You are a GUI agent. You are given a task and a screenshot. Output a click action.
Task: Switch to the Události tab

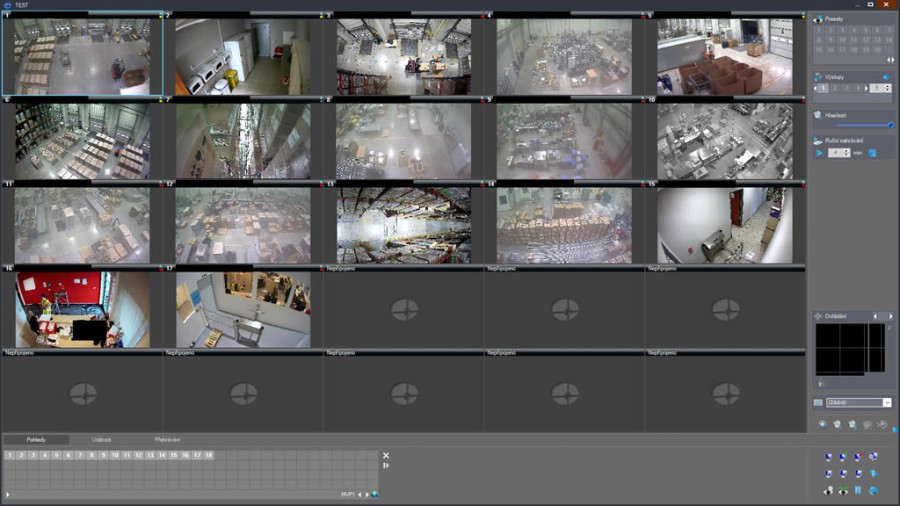[x=101, y=439]
